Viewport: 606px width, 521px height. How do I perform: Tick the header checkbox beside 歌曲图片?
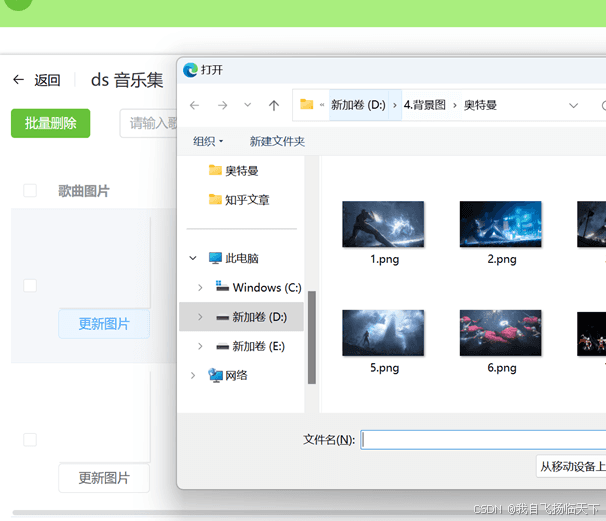coord(30,191)
